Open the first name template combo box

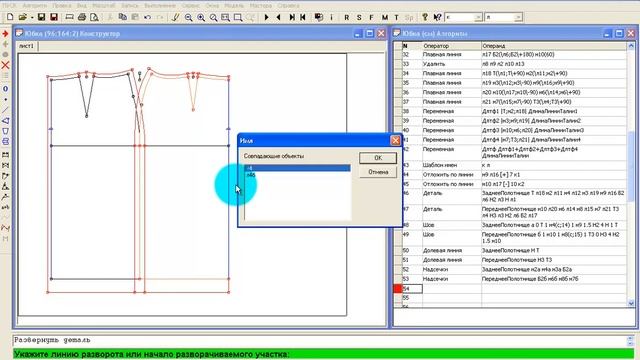click(x=478, y=17)
